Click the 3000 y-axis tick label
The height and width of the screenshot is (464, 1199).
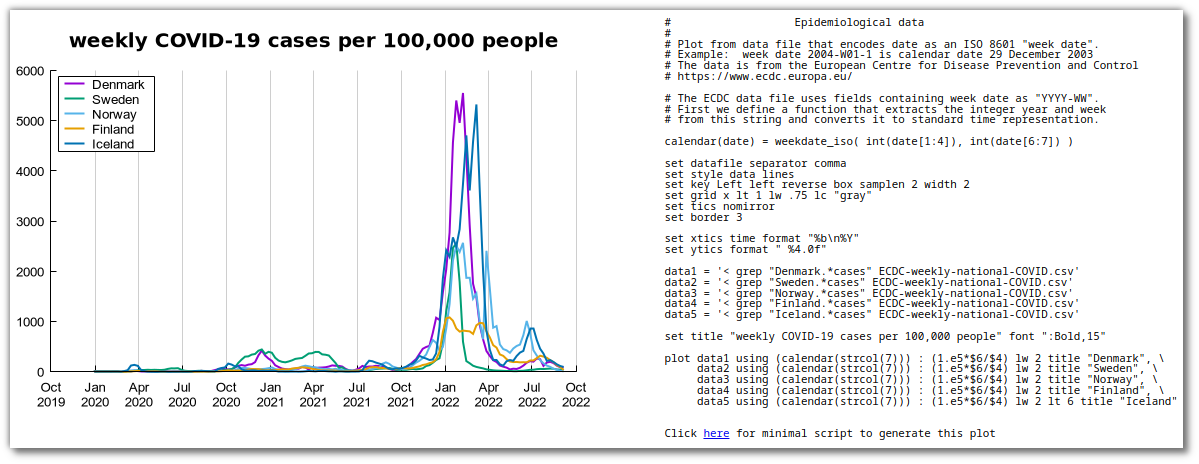pos(29,221)
